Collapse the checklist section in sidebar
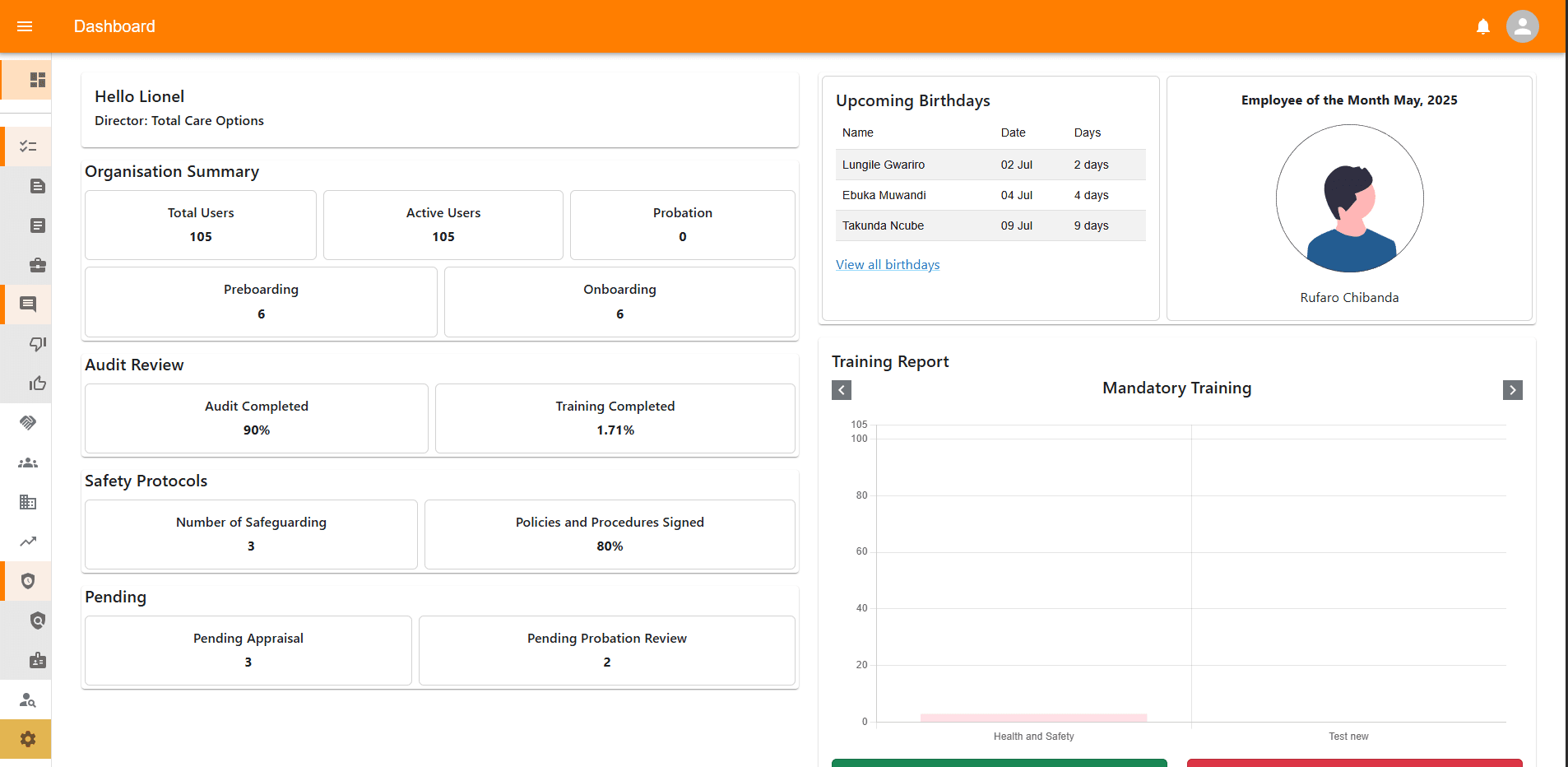The width and height of the screenshot is (1568, 767). [28, 146]
